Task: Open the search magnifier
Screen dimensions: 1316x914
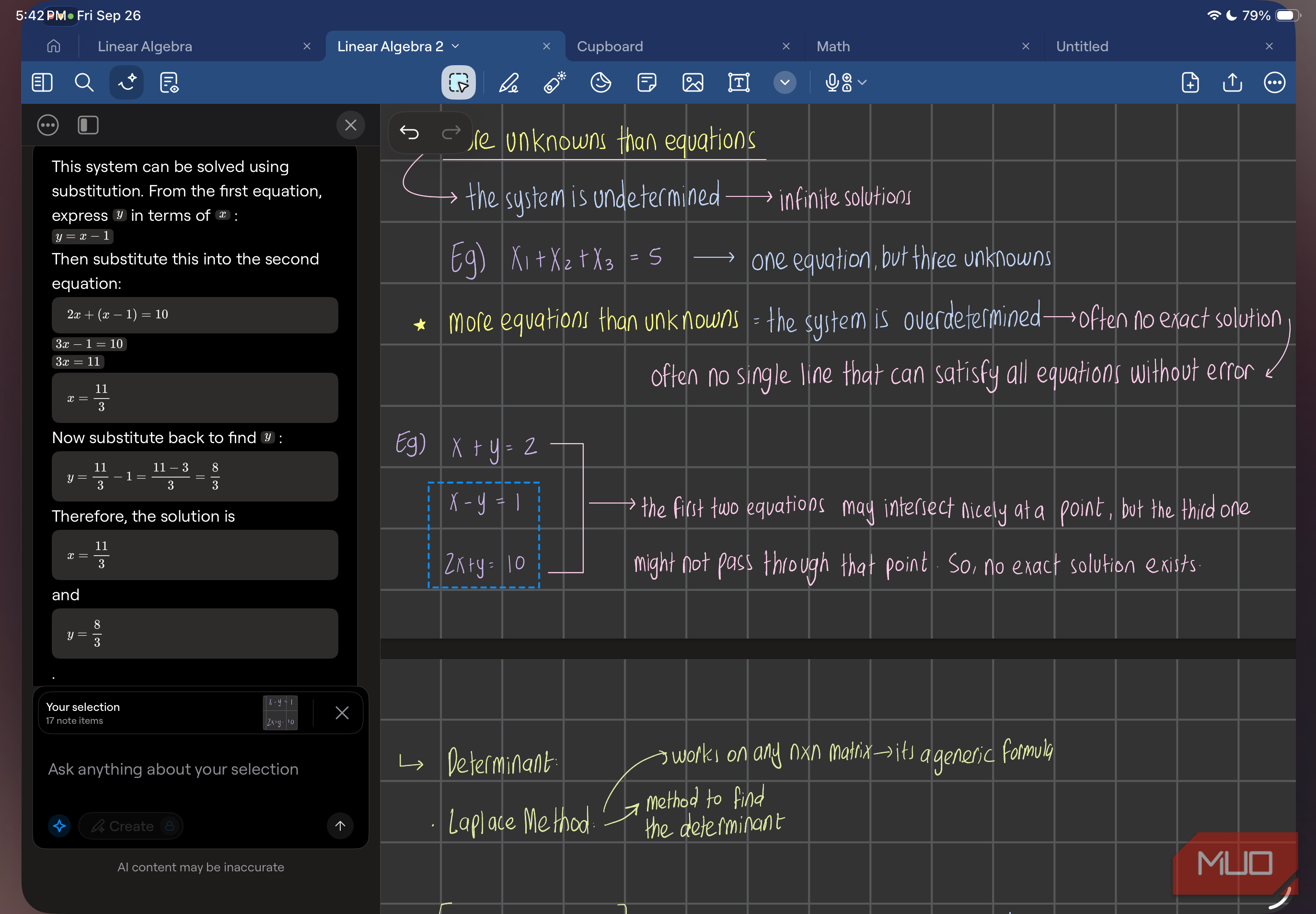Action: [x=84, y=82]
